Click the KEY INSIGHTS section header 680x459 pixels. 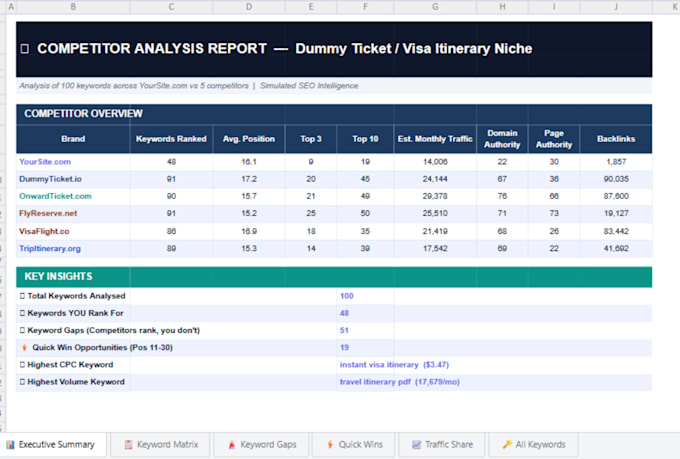[334, 277]
